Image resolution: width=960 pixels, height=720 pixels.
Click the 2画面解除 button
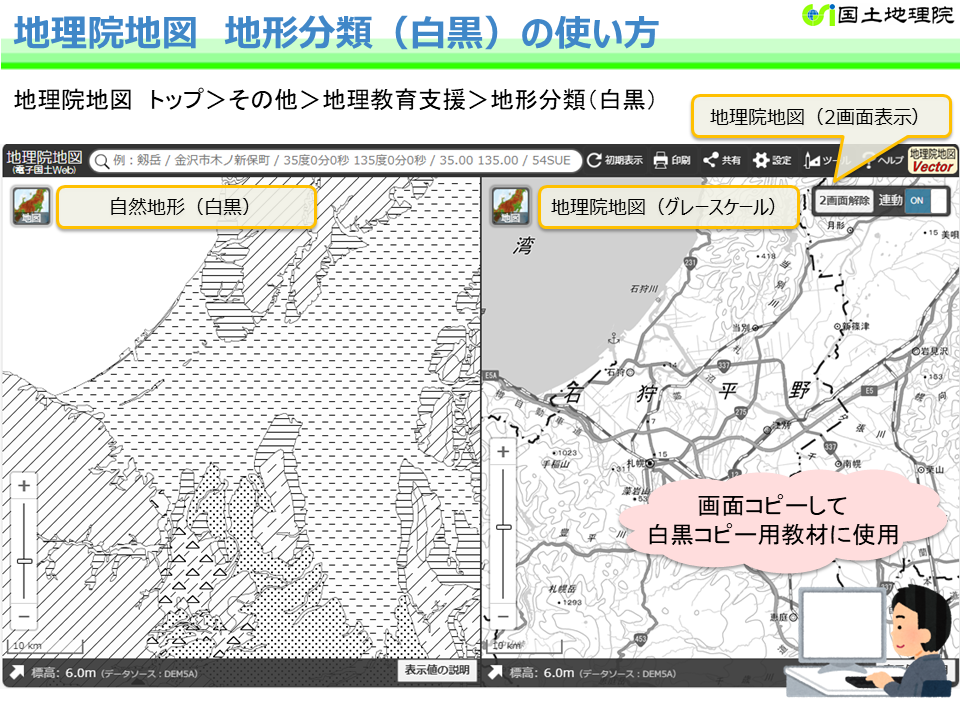[844, 201]
